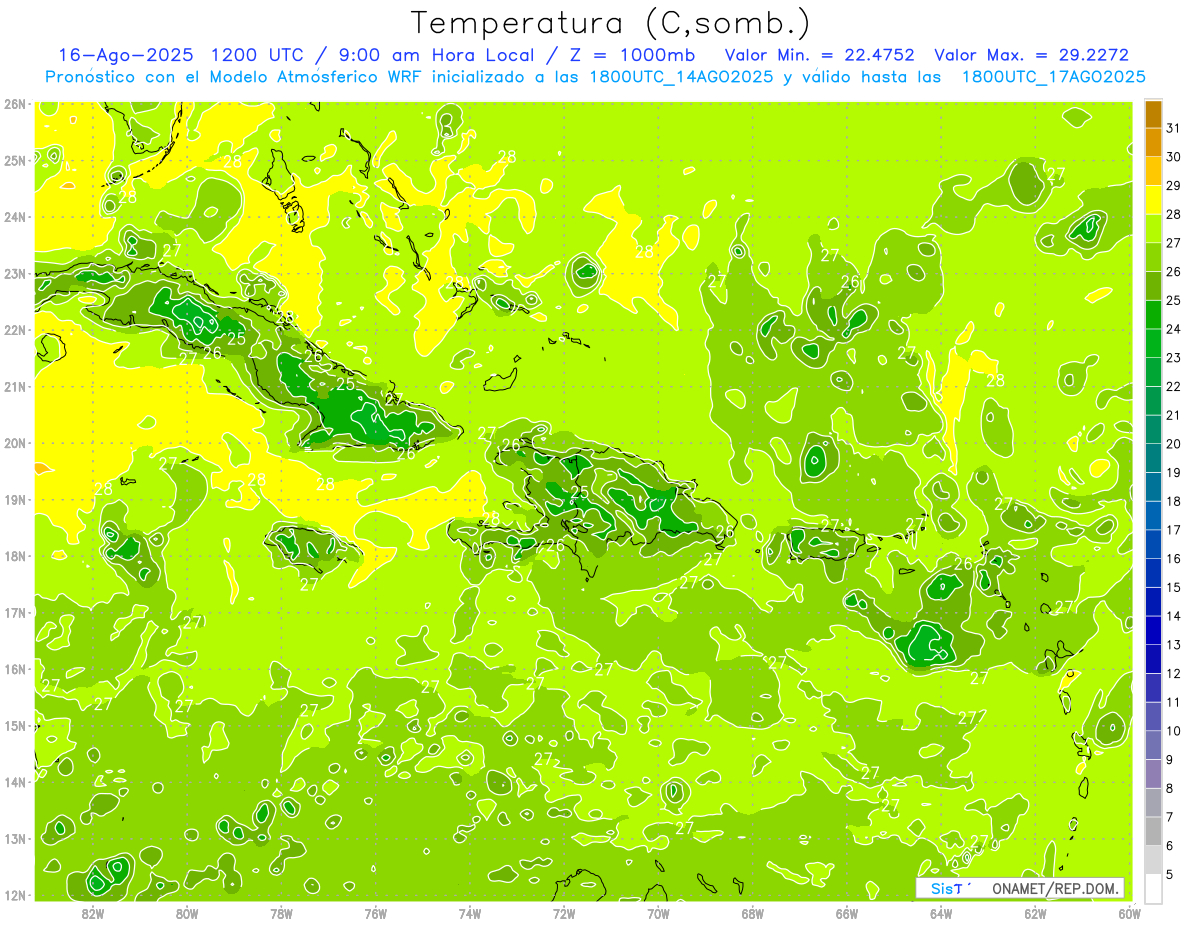The height and width of the screenshot is (927, 1200).
Task: Click the "72W" longitude axis label
Action: [x=564, y=912]
